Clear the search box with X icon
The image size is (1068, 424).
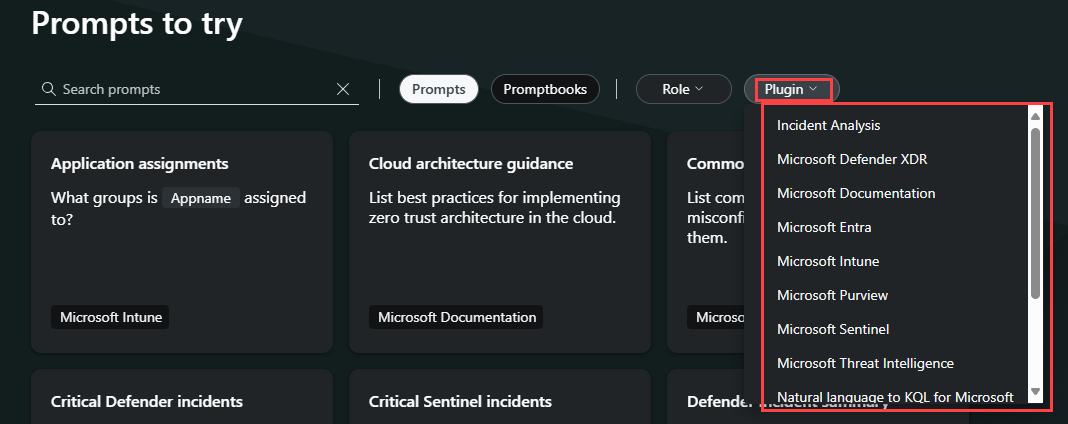pos(343,89)
